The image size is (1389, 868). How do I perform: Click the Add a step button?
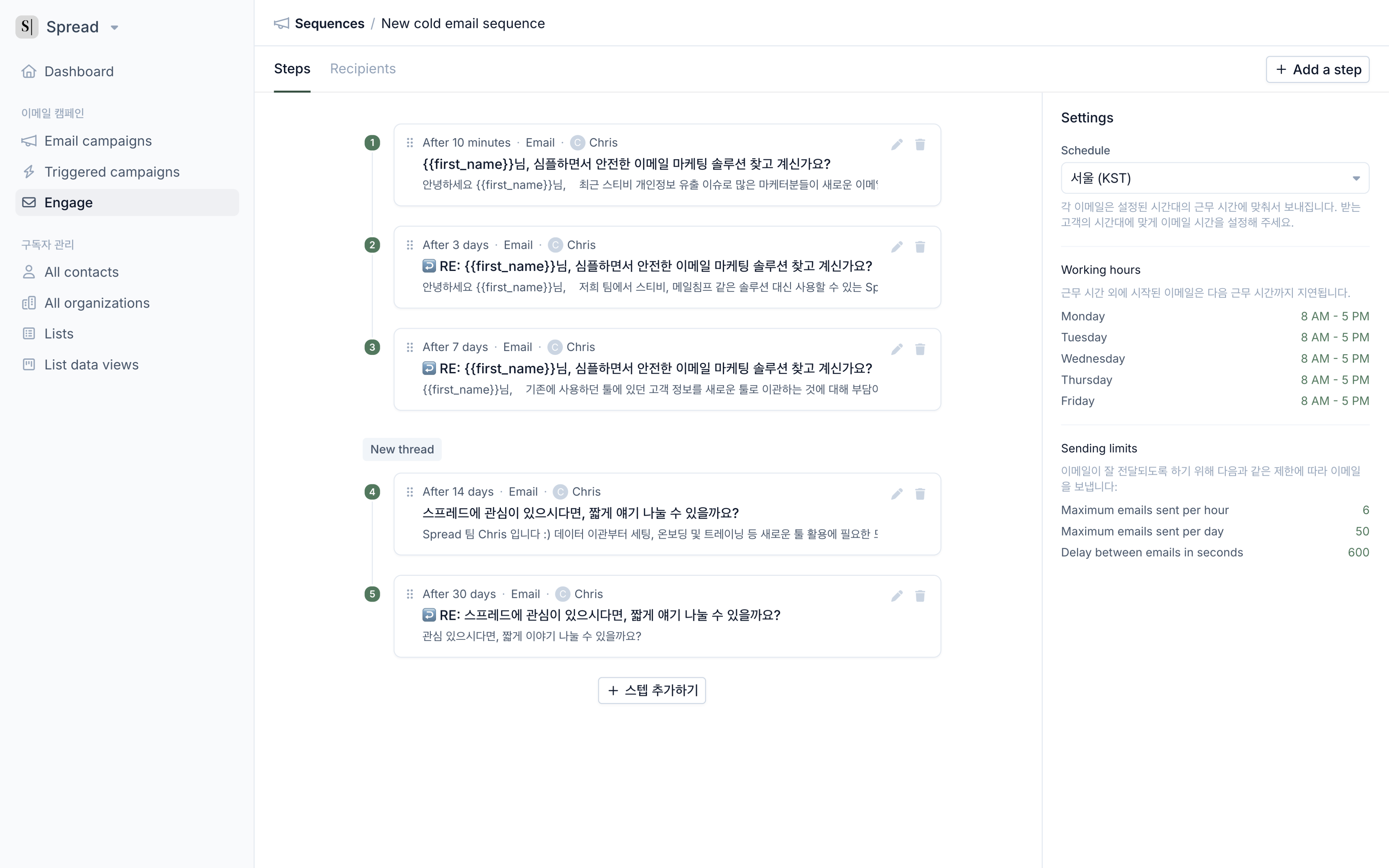(x=1317, y=69)
